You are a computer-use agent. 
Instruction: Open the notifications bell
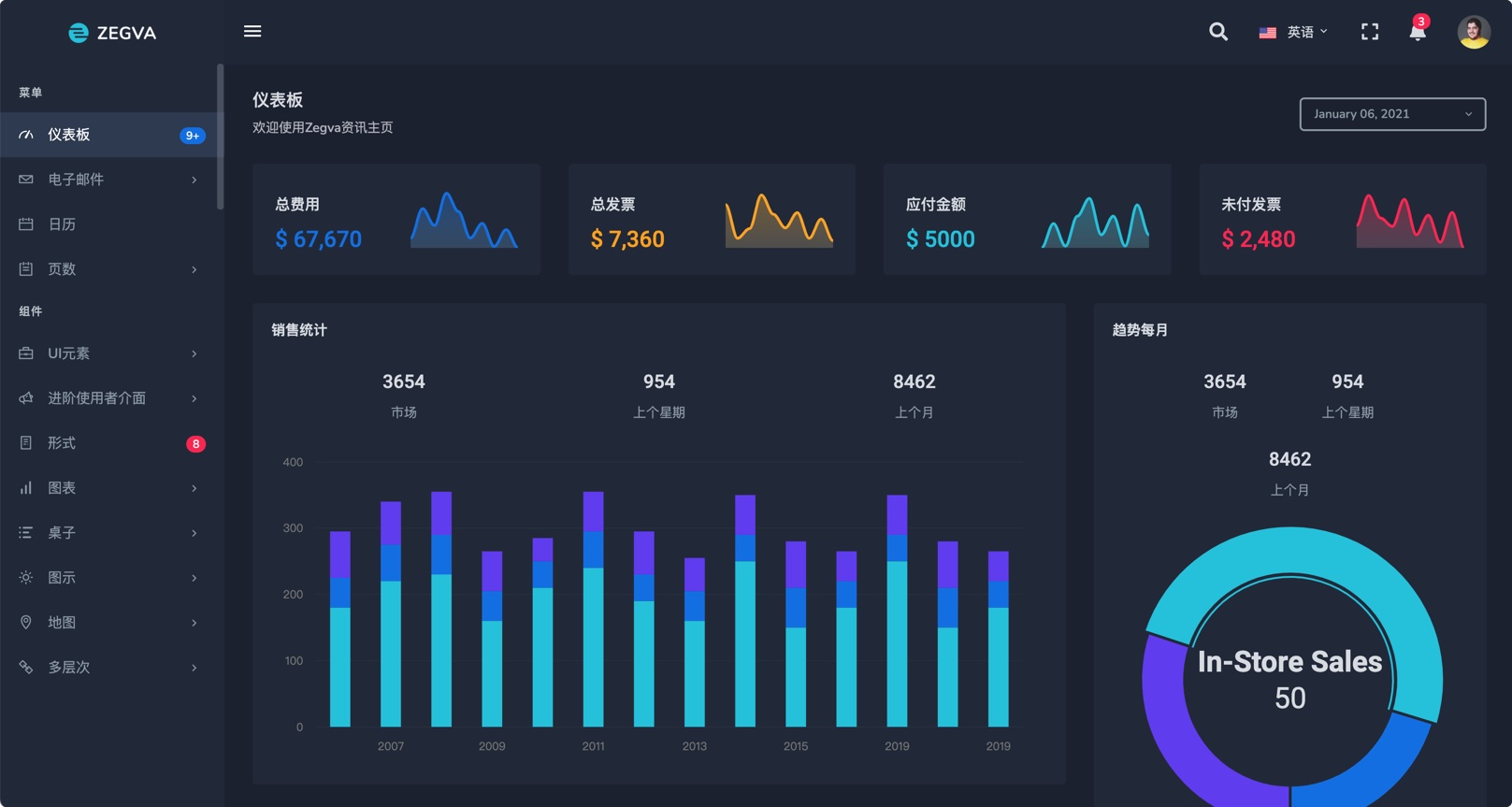coord(1418,32)
